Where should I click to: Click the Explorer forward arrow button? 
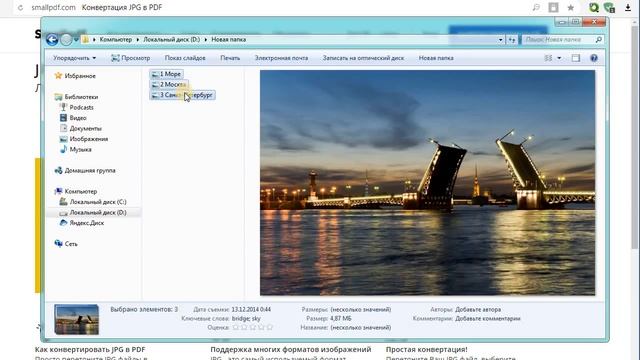pyautogui.click(x=66, y=40)
